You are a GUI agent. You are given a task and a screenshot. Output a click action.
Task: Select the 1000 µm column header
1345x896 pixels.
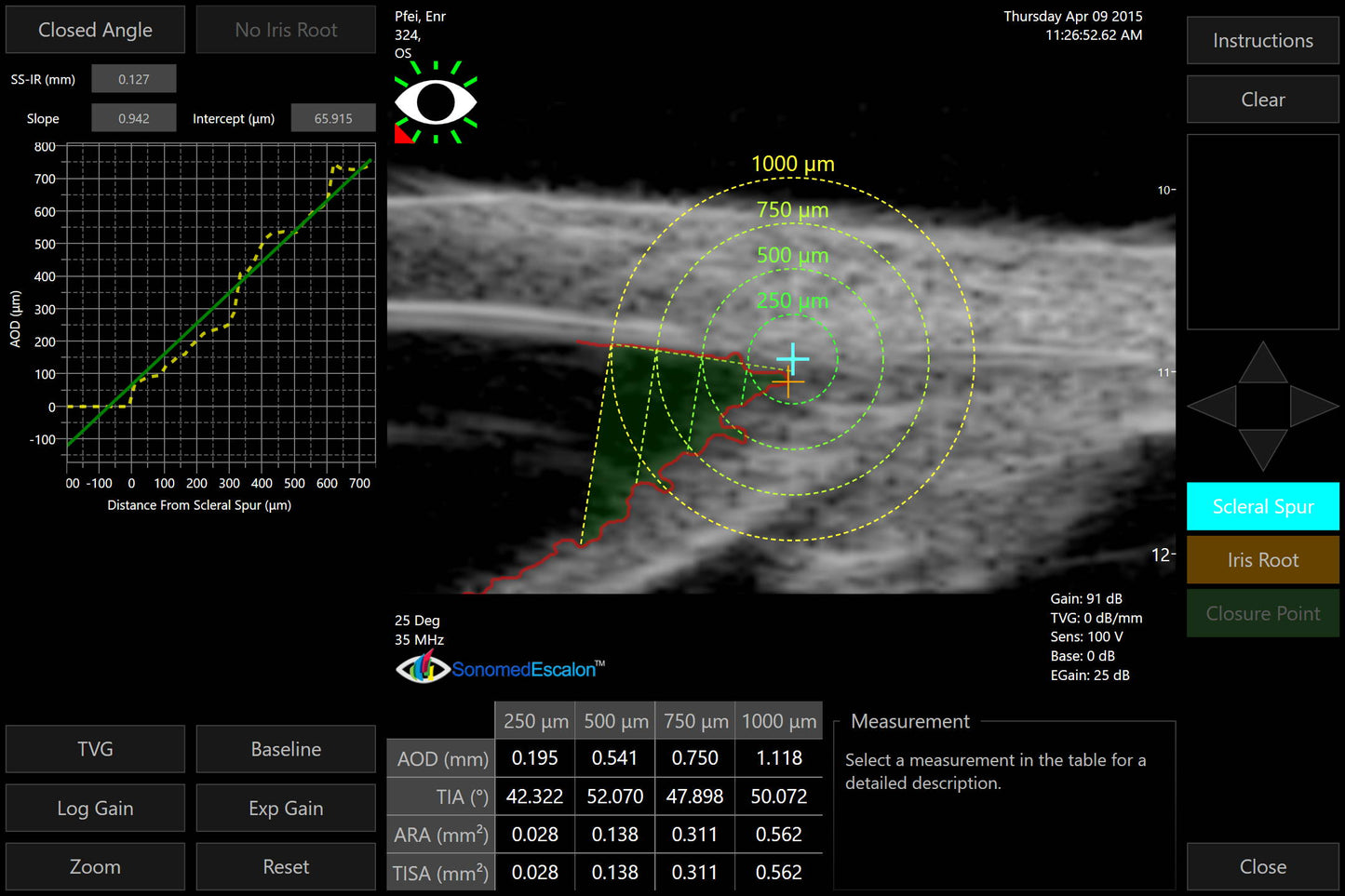(x=778, y=720)
